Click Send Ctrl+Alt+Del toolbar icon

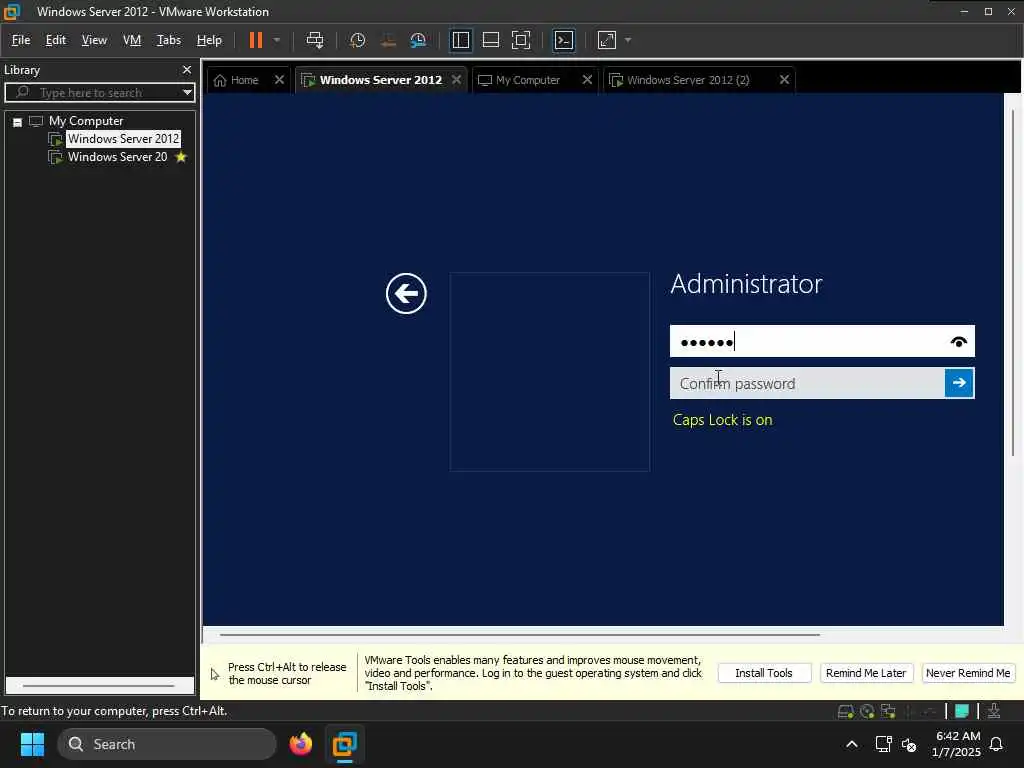tap(315, 40)
